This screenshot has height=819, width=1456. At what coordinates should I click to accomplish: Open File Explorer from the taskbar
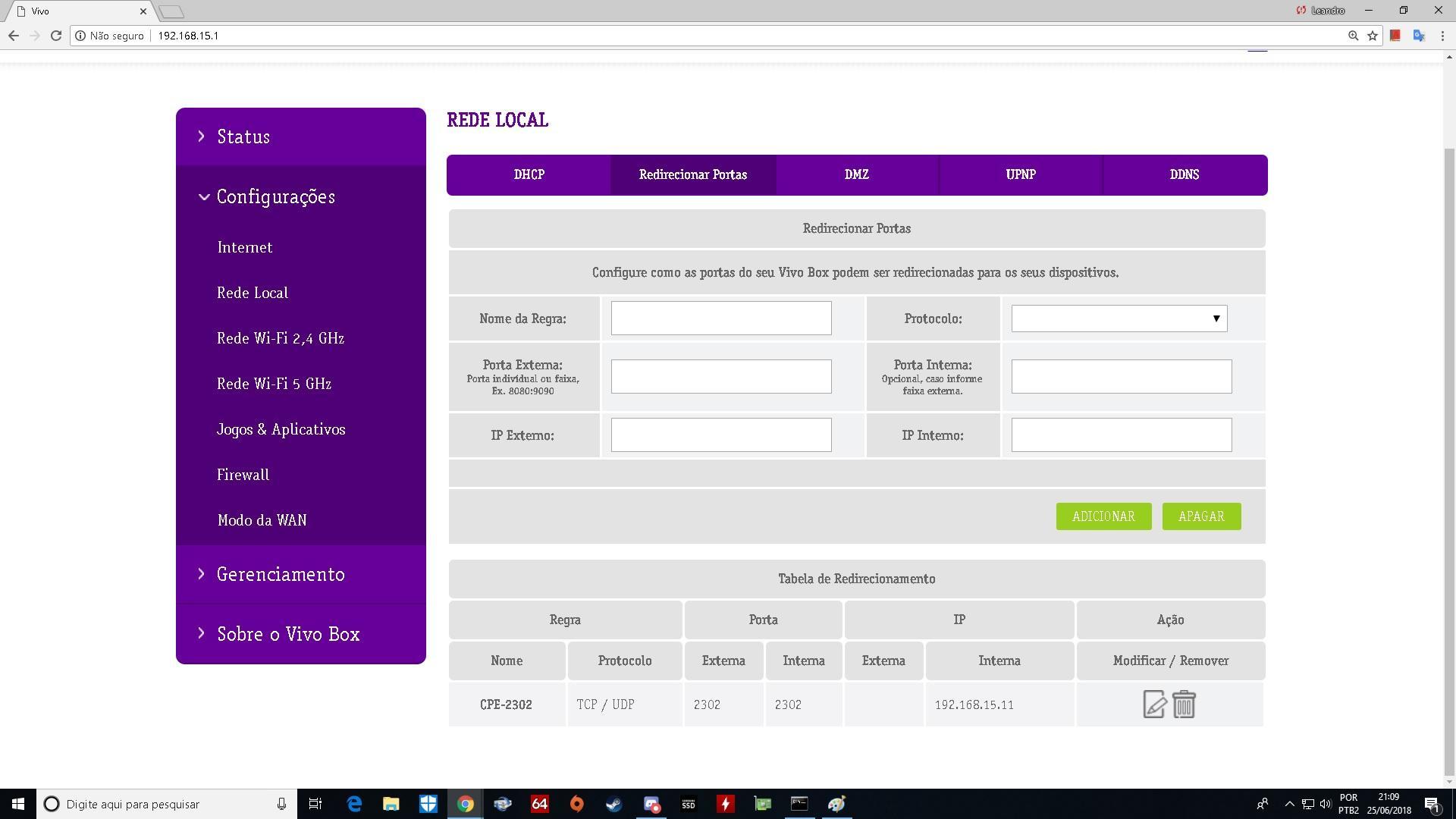point(391,804)
